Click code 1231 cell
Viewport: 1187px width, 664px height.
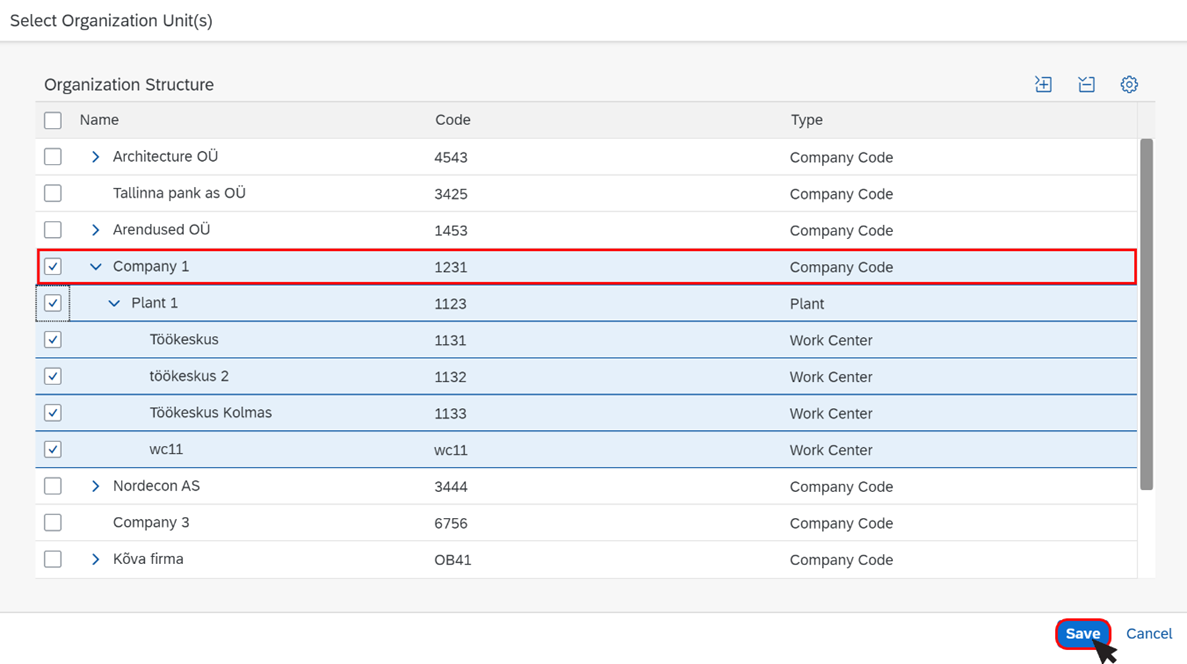[x=450, y=267]
